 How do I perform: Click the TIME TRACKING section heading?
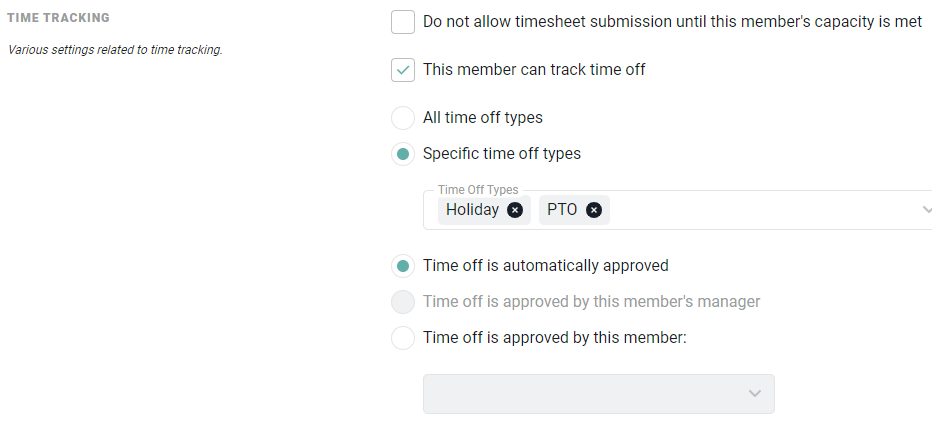(x=58, y=18)
